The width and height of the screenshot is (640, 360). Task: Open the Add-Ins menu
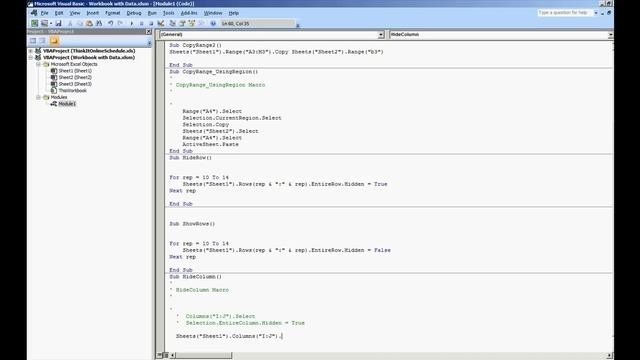189,13
